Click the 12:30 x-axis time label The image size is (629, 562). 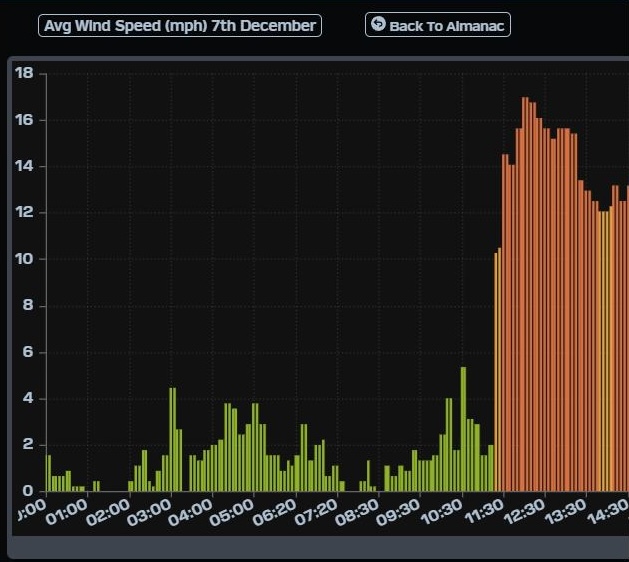pos(526,513)
